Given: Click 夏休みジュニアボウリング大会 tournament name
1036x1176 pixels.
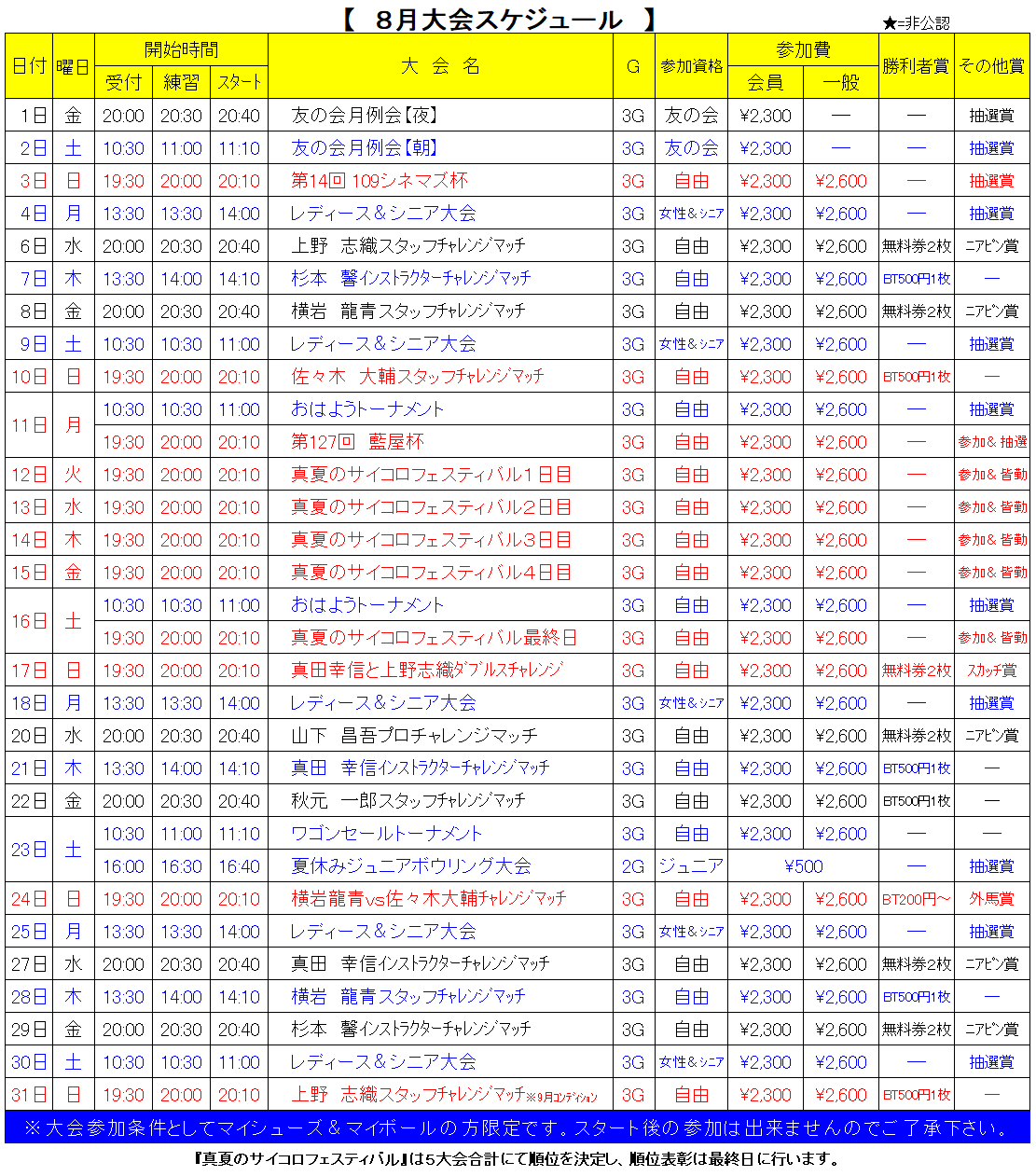Looking at the screenshot, I should pyautogui.click(x=410, y=866).
